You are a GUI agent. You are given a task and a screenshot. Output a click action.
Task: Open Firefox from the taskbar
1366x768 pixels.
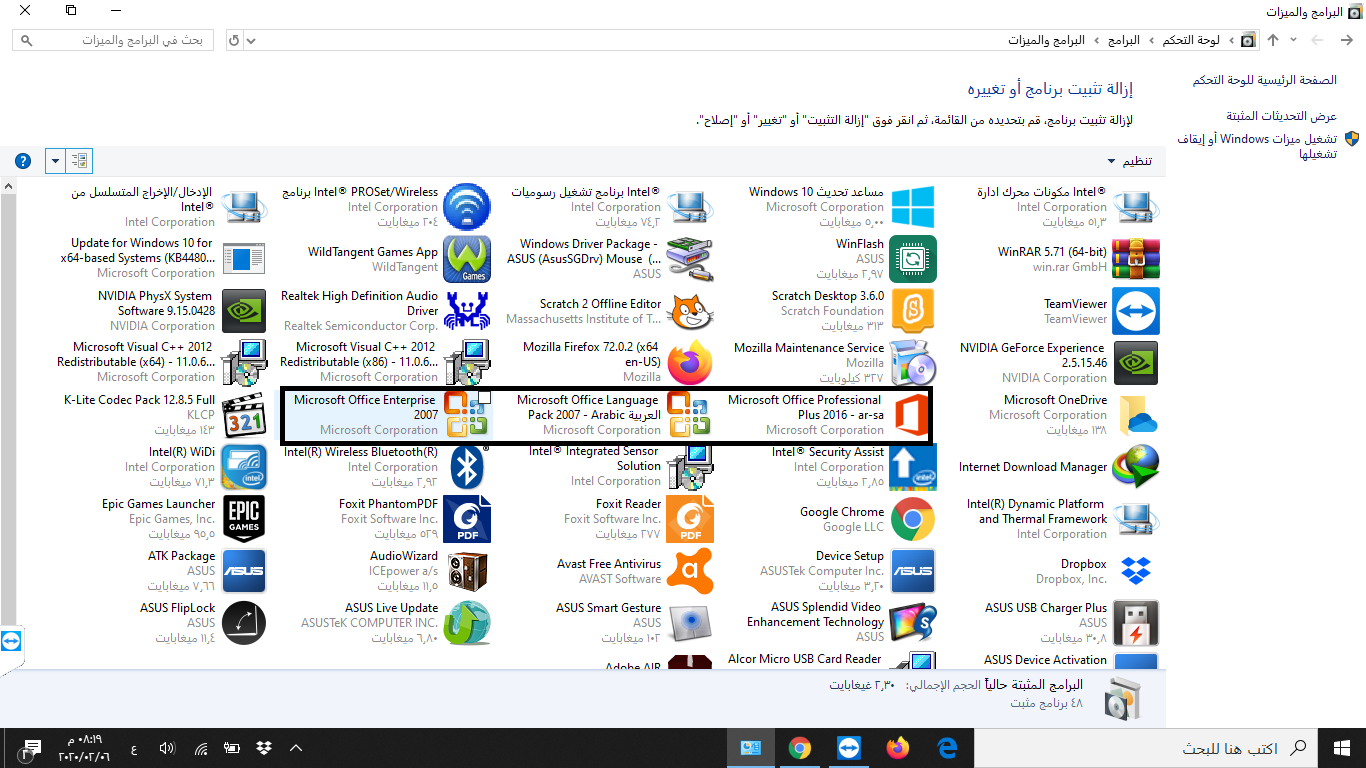[x=898, y=748]
